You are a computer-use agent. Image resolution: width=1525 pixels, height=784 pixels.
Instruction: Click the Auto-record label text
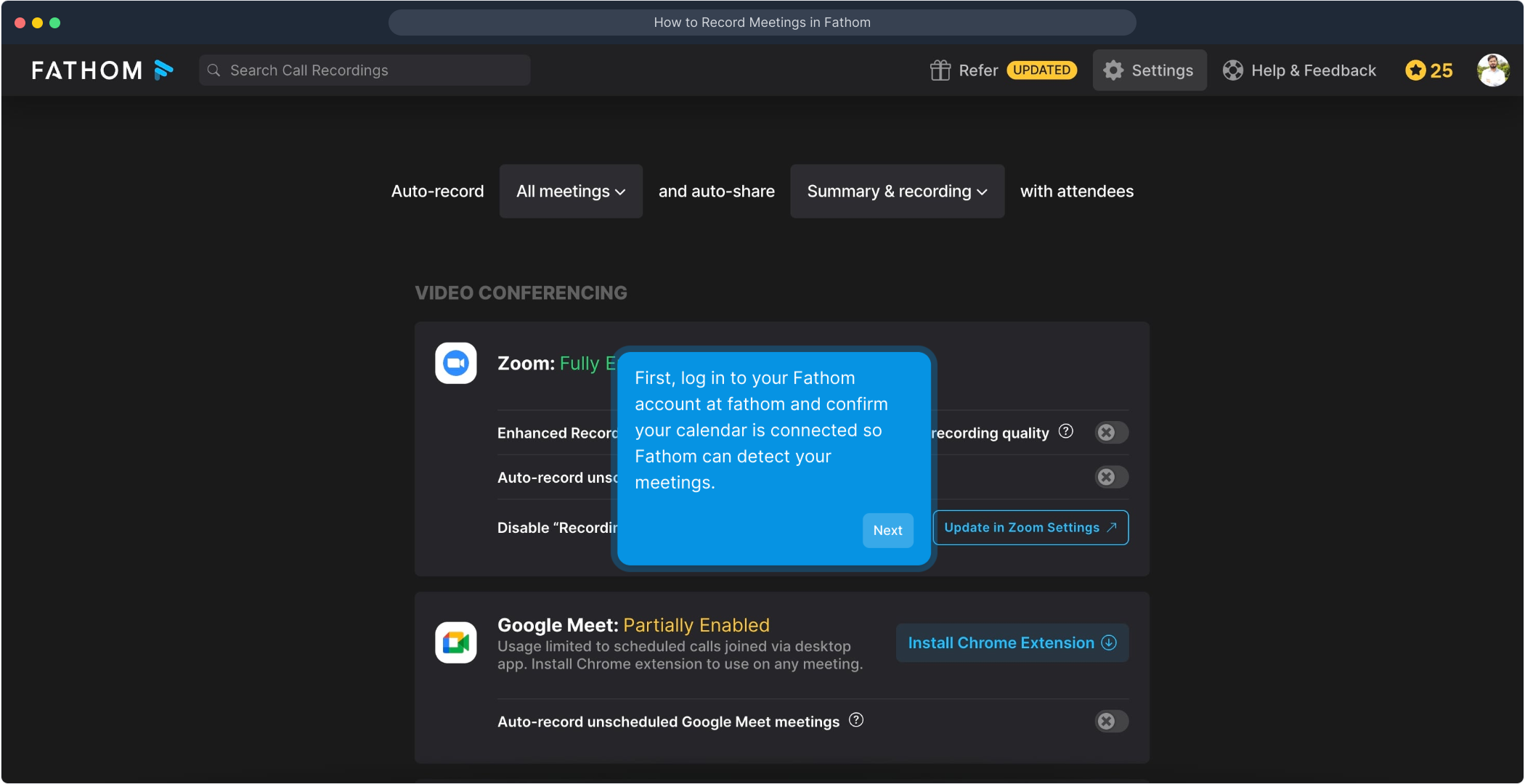pyautogui.click(x=437, y=192)
